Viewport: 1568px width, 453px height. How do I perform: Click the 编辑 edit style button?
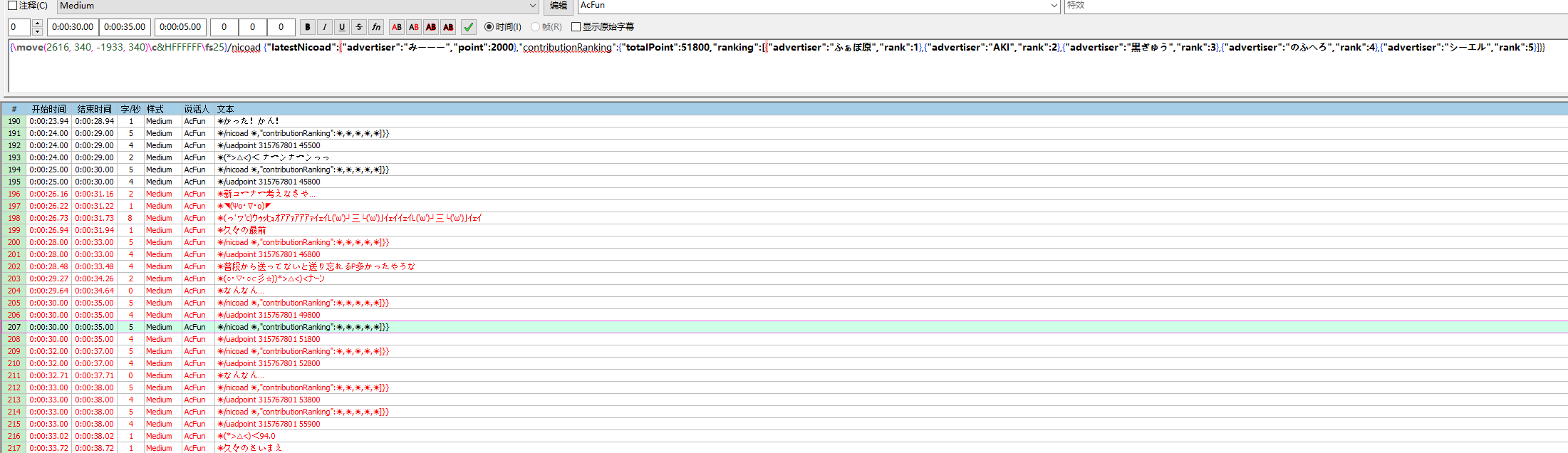coord(559,6)
